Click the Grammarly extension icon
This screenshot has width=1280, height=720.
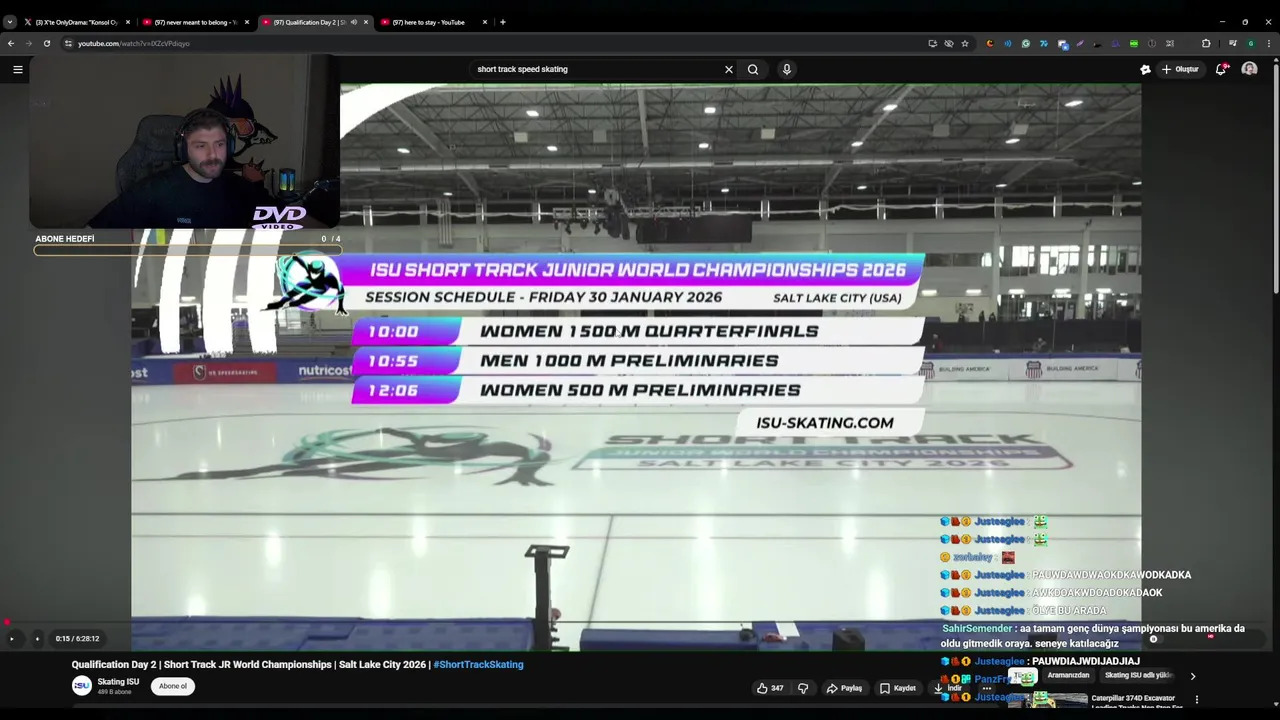click(1026, 43)
